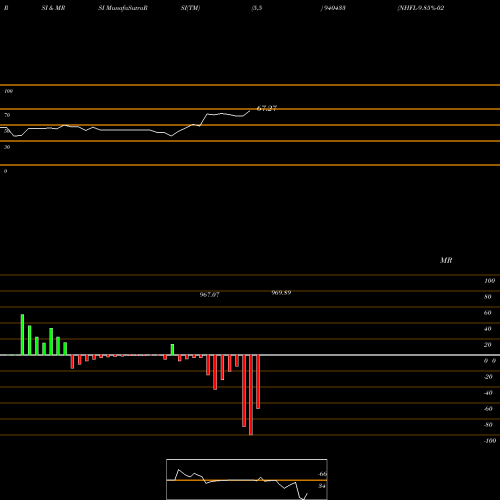Click the longest red MR histogram bar
The width and height of the screenshot is (500, 500).
click(251, 395)
